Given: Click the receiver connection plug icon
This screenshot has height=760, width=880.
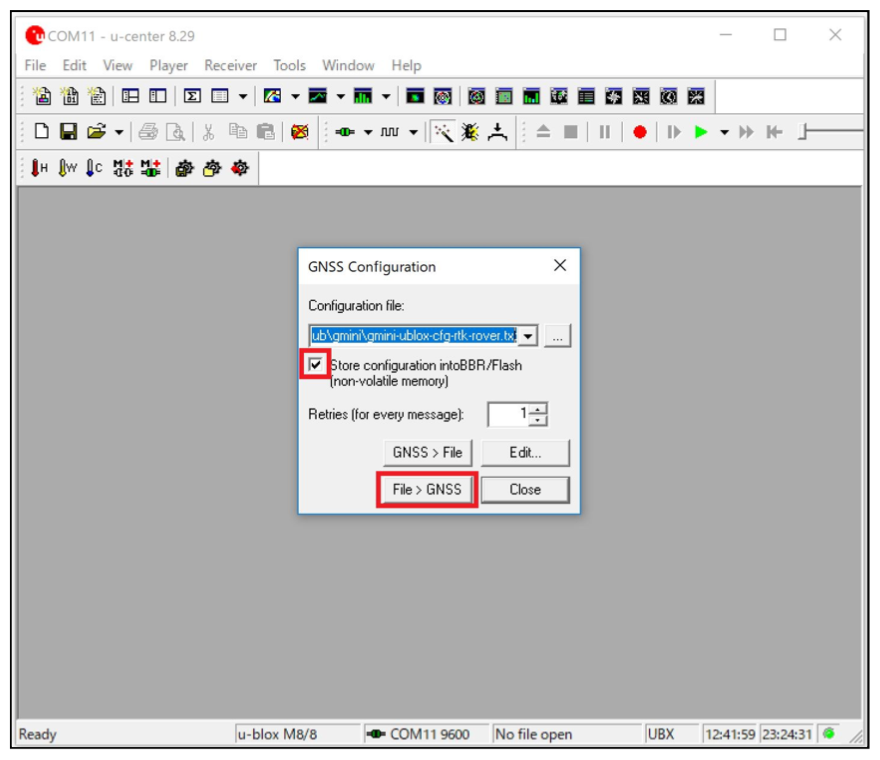Looking at the screenshot, I should click(x=345, y=132).
